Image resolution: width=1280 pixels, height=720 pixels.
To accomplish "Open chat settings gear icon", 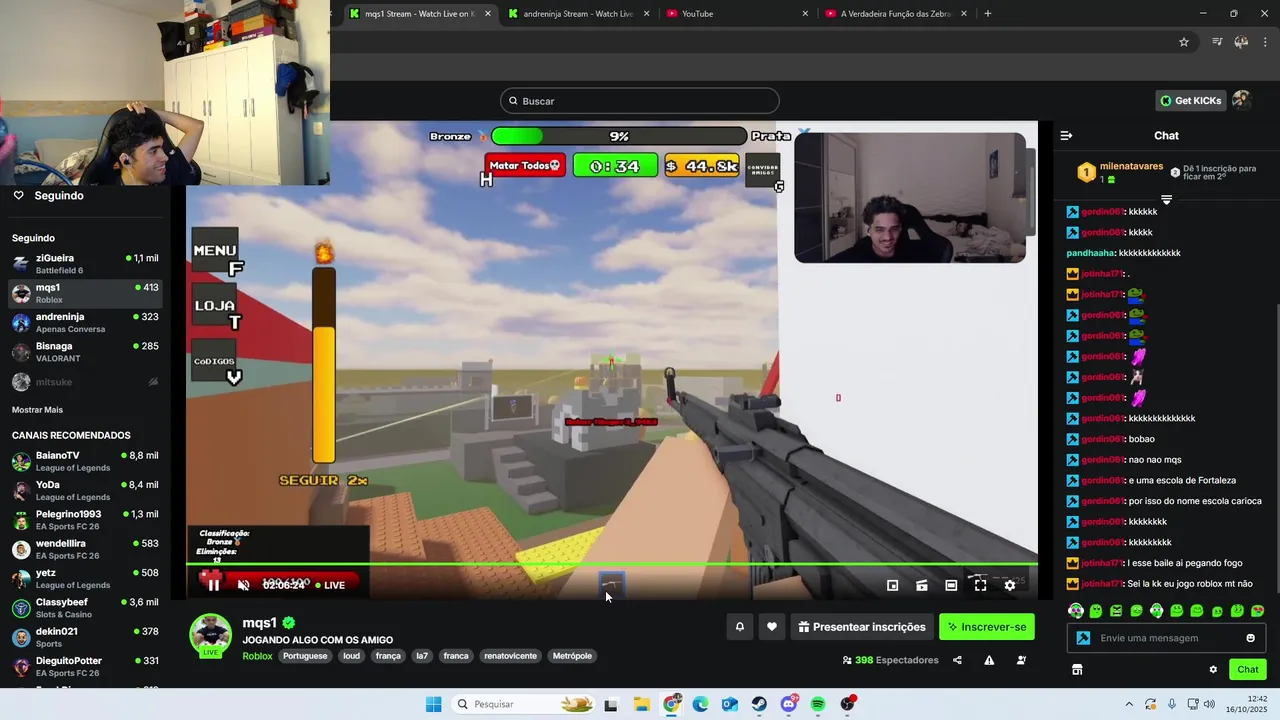I will tap(1213, 670).
